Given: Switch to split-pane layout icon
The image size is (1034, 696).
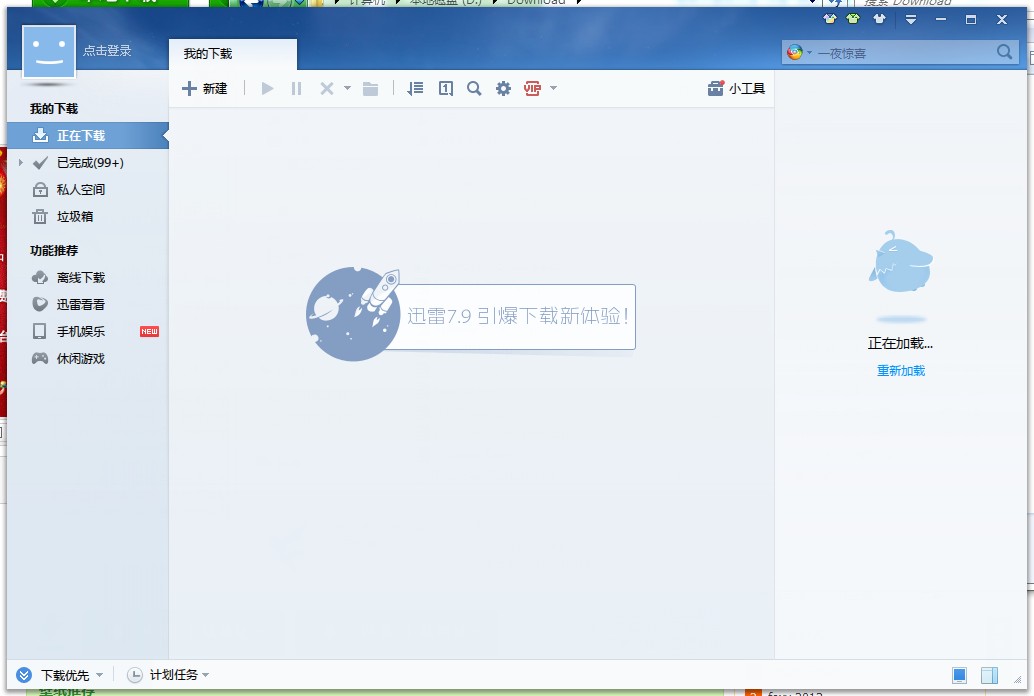Looking at the screenshot, I should point(989,675).
